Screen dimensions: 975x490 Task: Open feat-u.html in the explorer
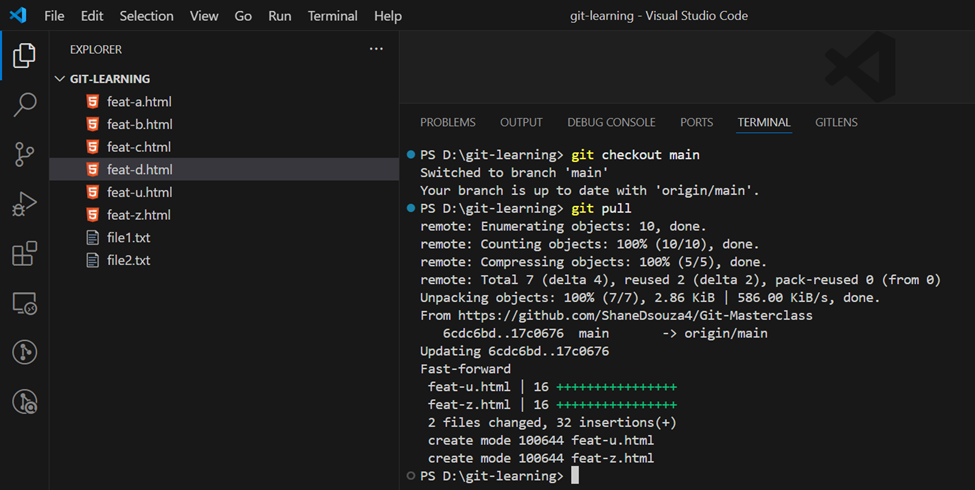point(224,192)
